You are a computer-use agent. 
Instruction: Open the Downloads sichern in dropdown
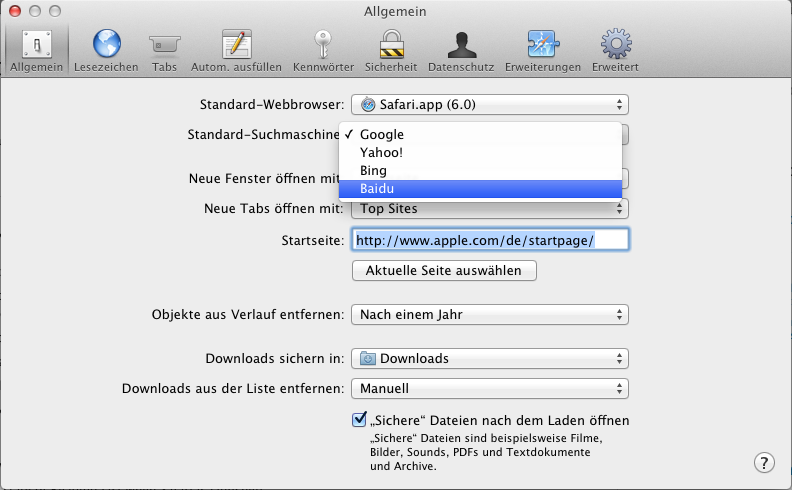(490, 359)
